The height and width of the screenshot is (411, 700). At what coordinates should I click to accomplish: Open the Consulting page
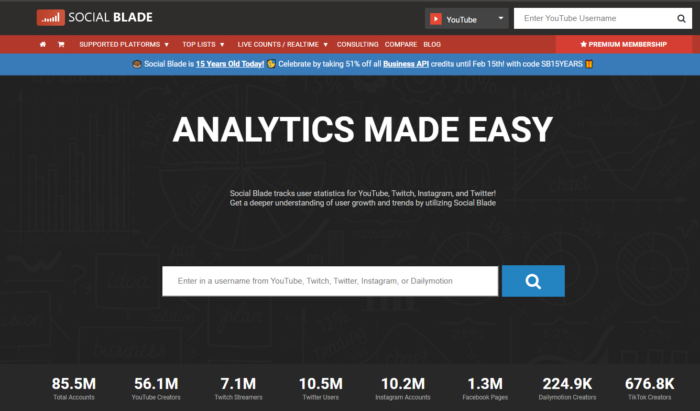point(357,45)
